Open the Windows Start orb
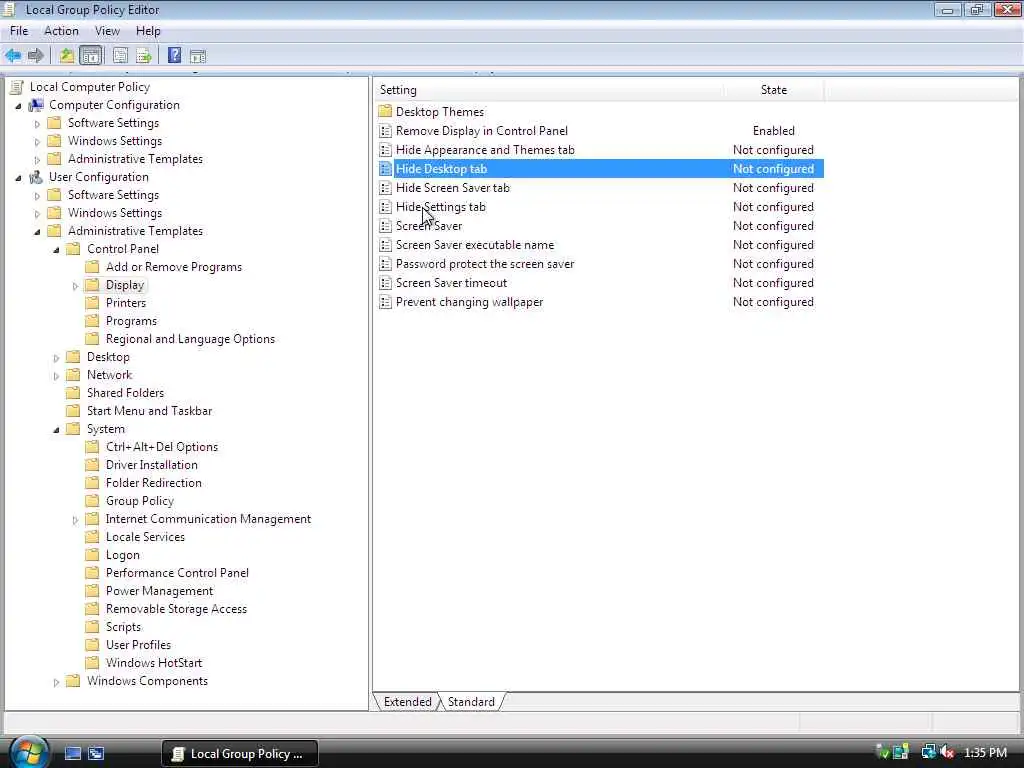The image size is (1024, 768). (29, 752)
